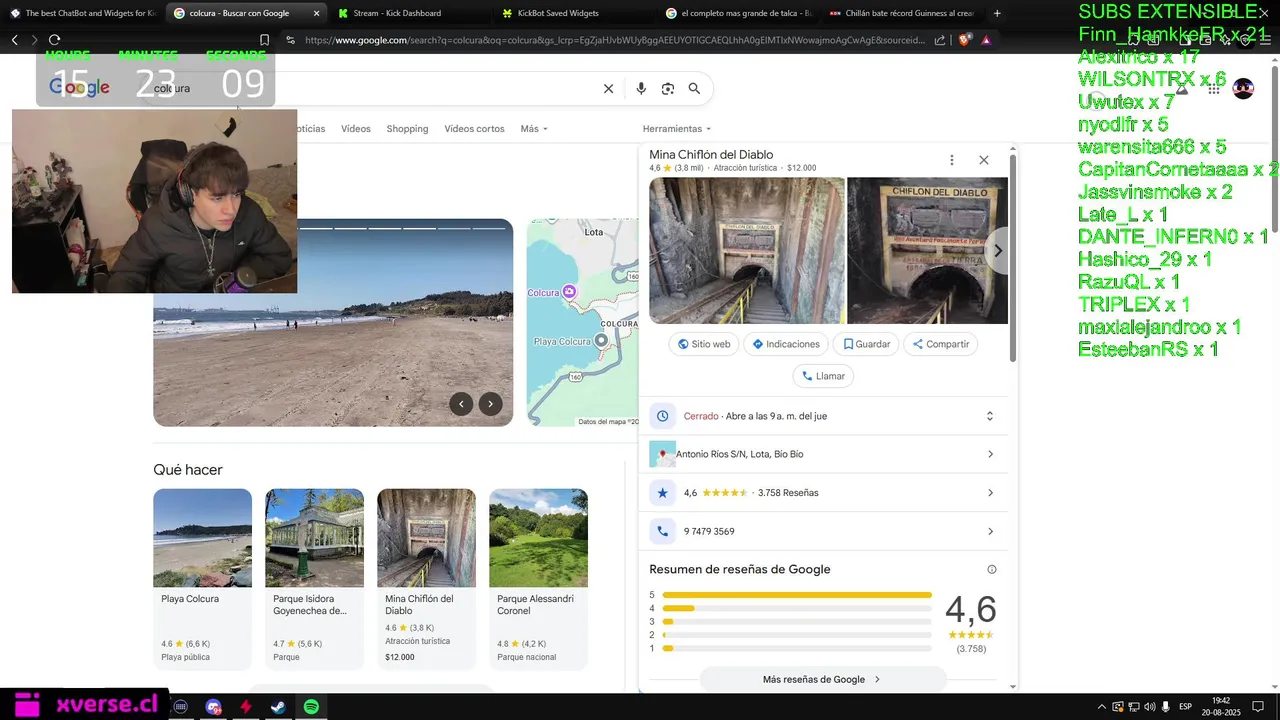Go to previous beach carousel photo
Viewport: 1280px width, 720px height.
click(x=461, y=404)
